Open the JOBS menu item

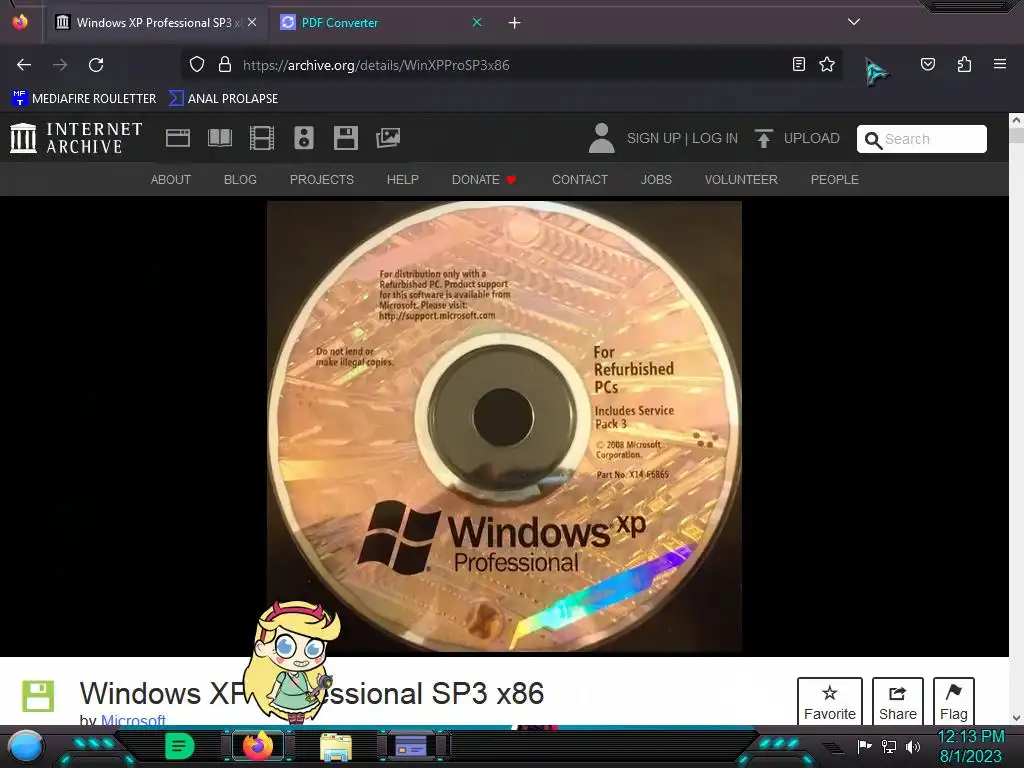[x=656, y=180]
